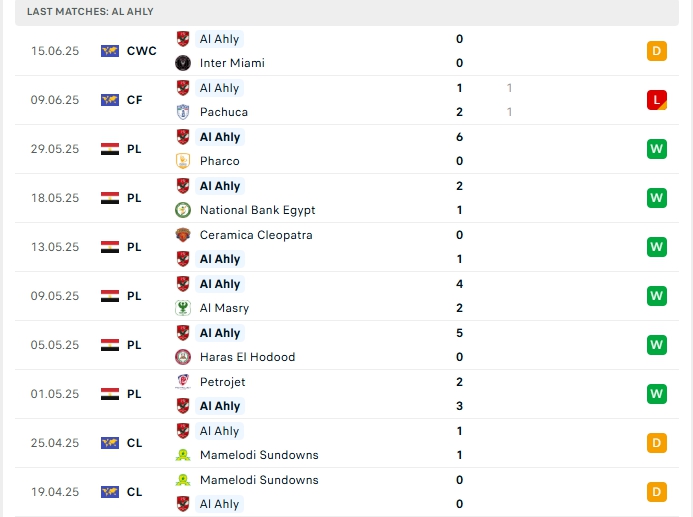This screenshot has width=693, height=517.
Task: Click the red L result badge
Action: [656, 100]
